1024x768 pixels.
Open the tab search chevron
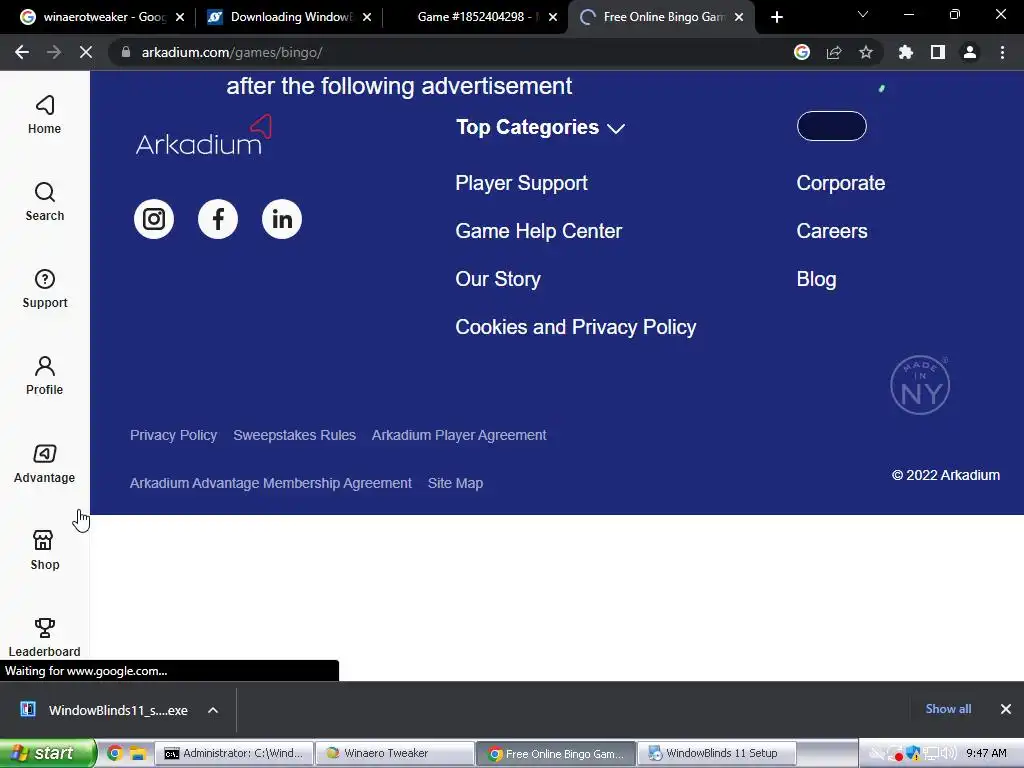click(x=863, y=14)
